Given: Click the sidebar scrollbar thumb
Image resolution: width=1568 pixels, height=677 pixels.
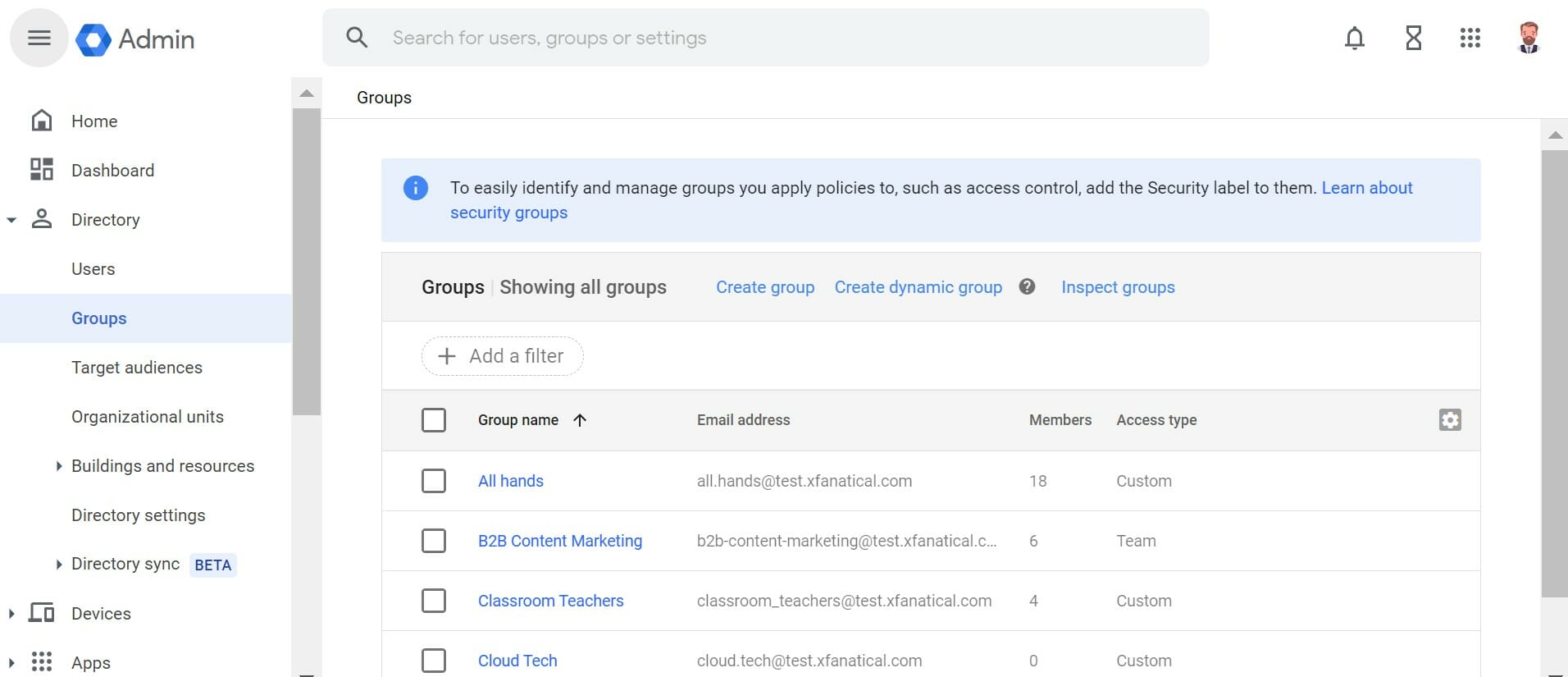Looking at the screenshot, I should 307,262.
